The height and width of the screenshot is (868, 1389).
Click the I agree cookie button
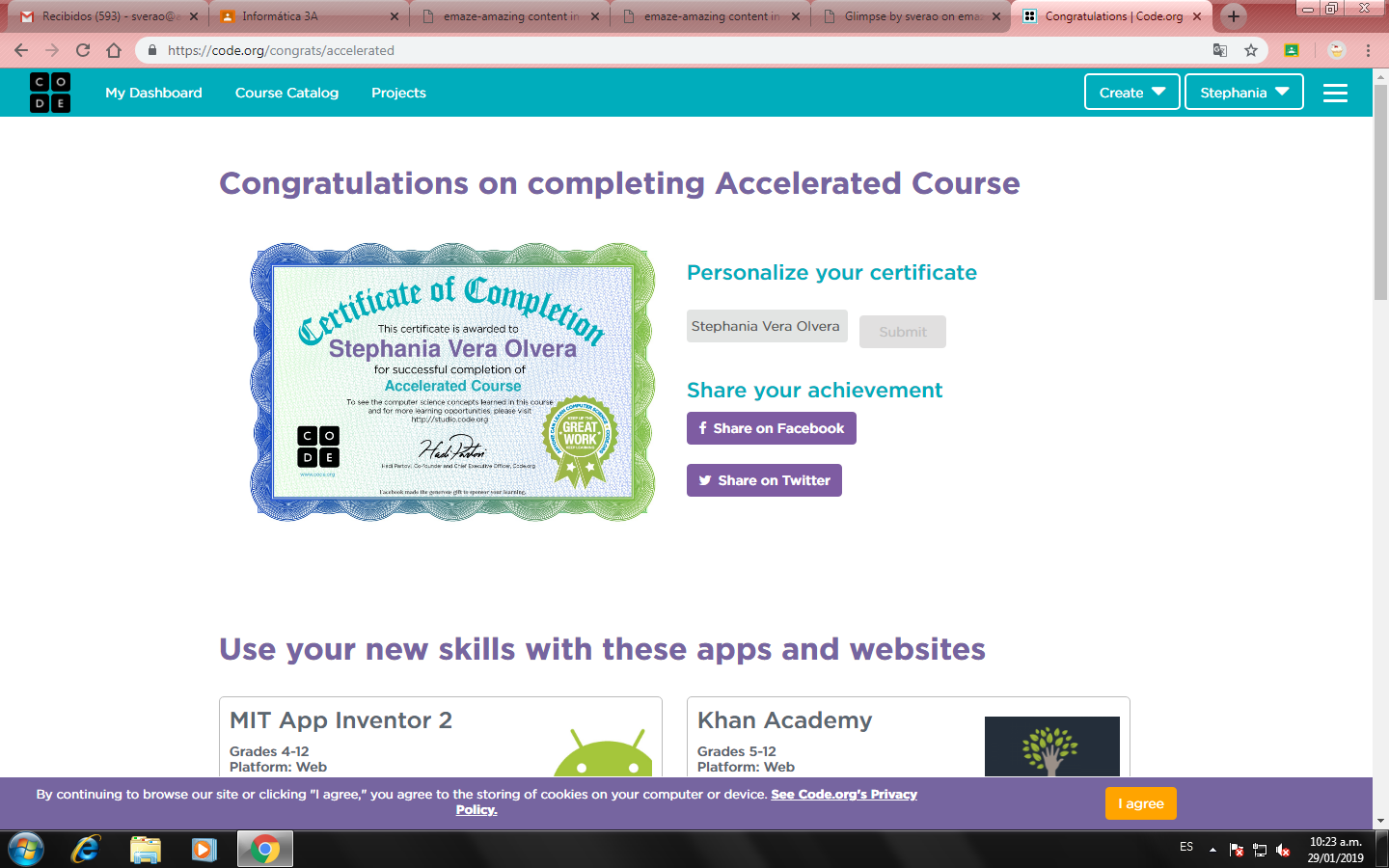(1141, 803)
